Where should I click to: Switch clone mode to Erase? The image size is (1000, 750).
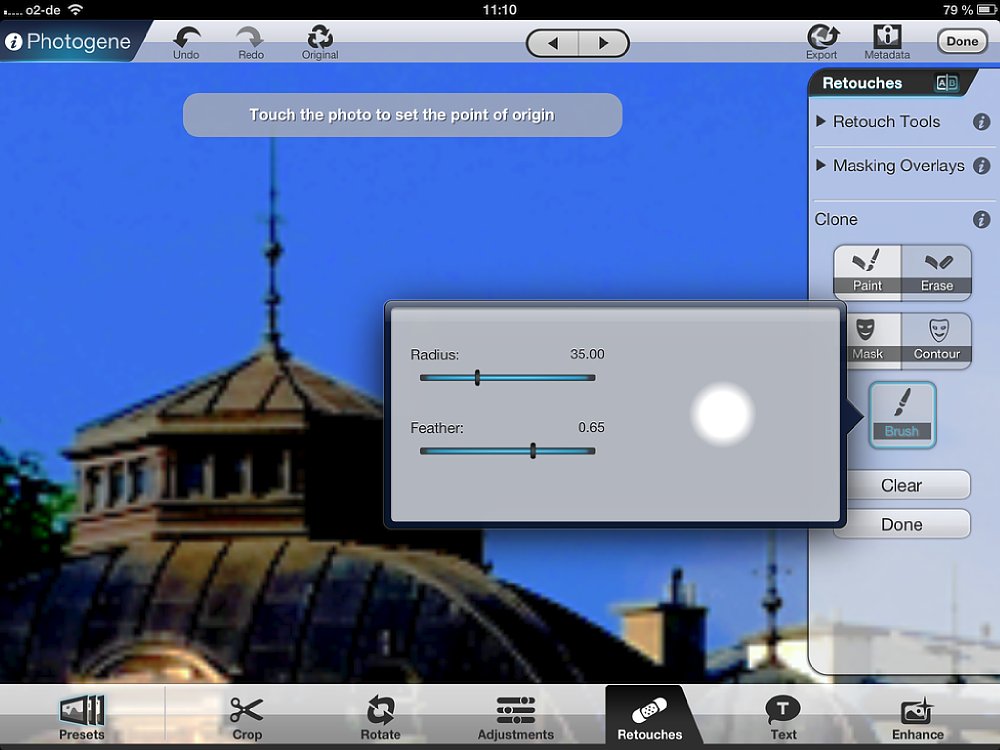[x=936, y=271]
